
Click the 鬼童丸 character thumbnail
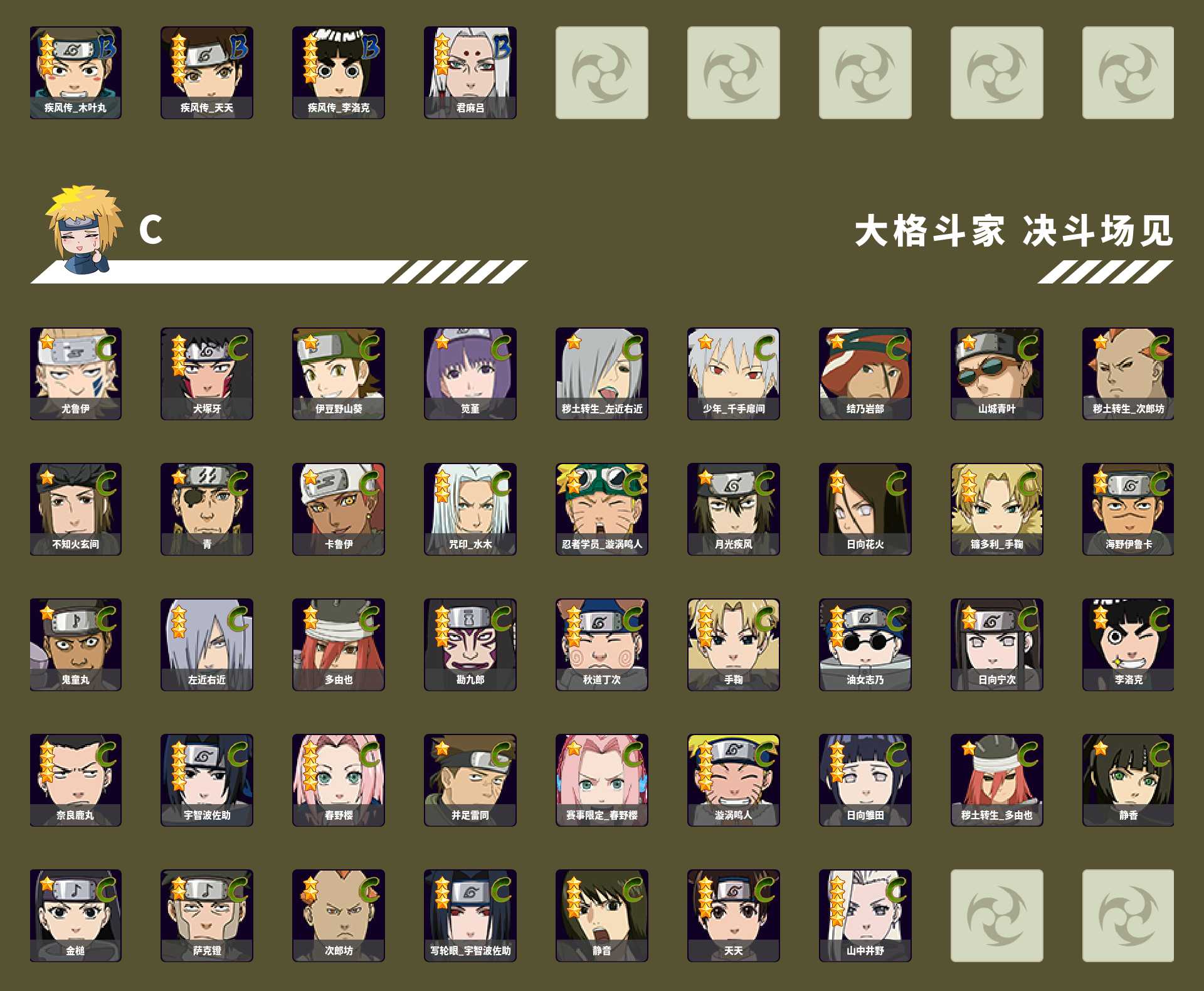tap(76, 645)
